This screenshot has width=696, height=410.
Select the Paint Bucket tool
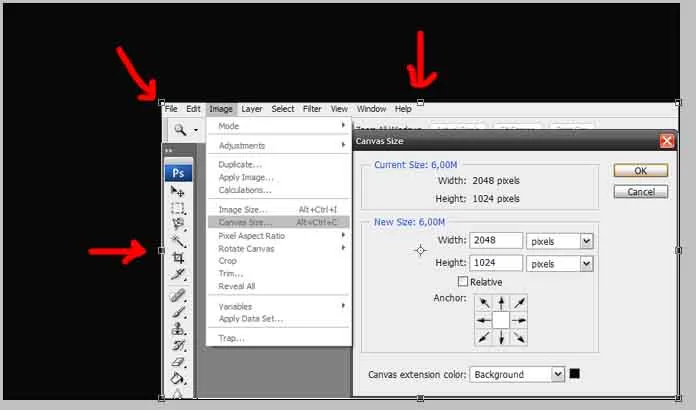point(178,378)
